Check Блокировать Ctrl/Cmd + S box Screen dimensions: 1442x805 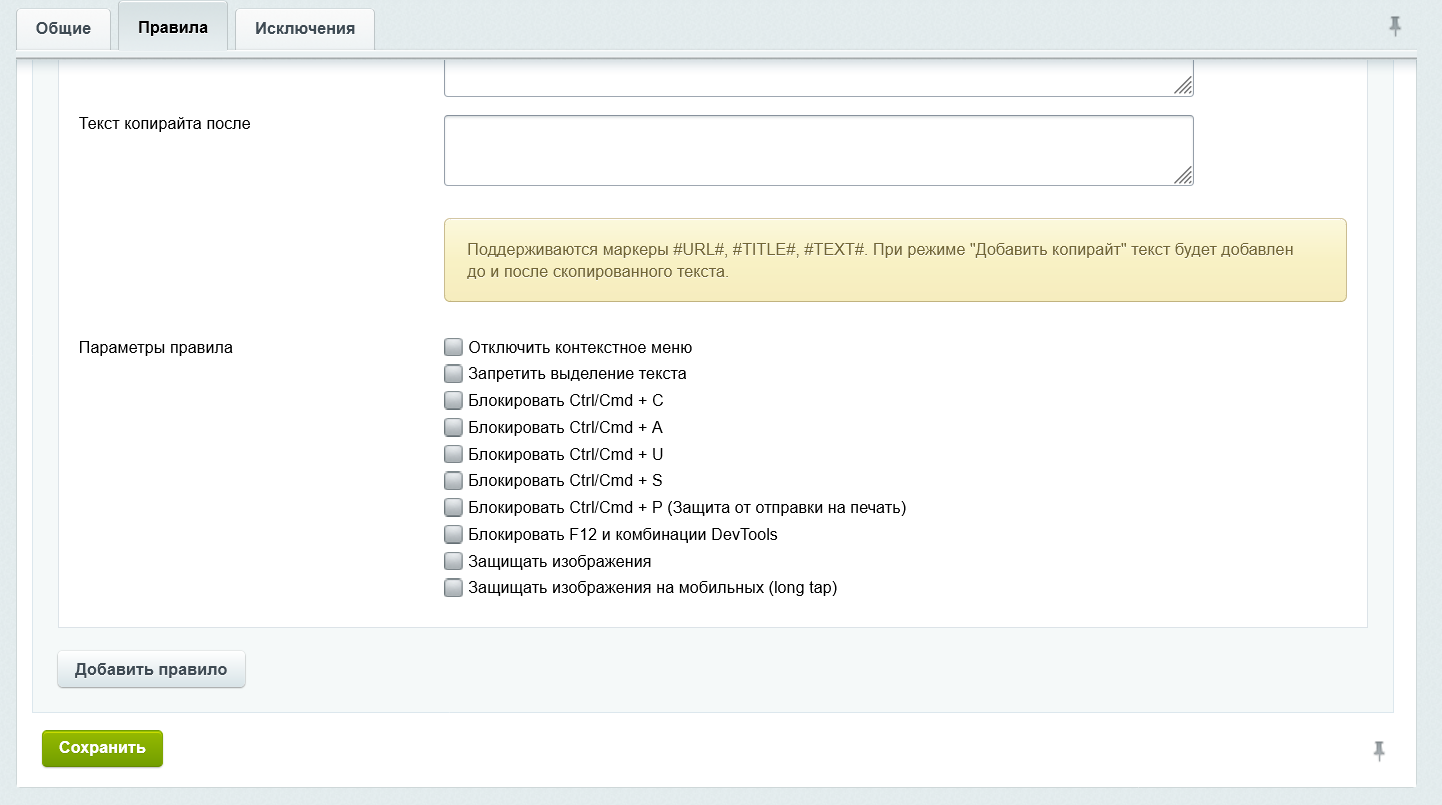pos(454,481)
